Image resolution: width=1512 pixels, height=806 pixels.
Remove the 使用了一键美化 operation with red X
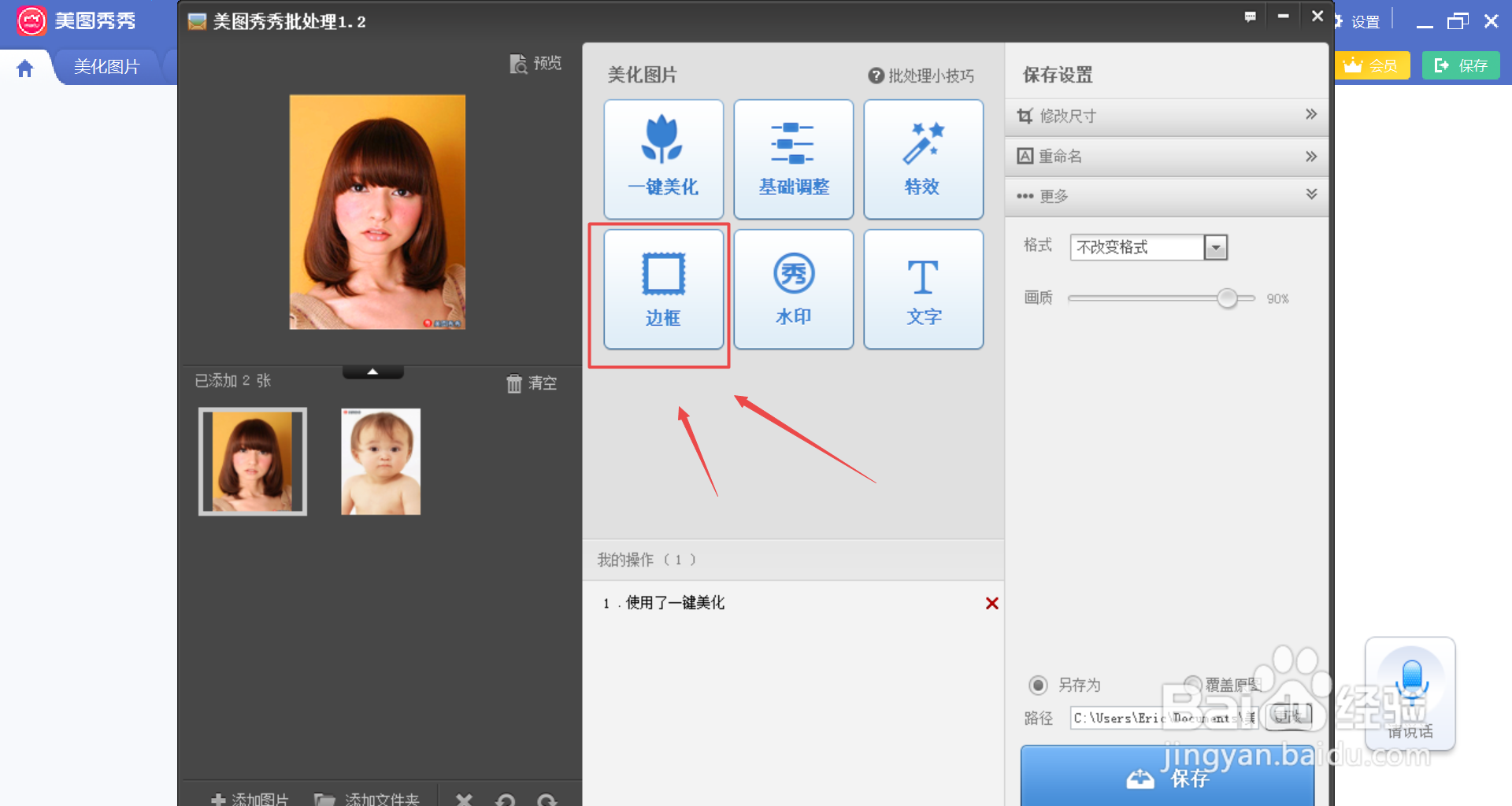[992, 603]
